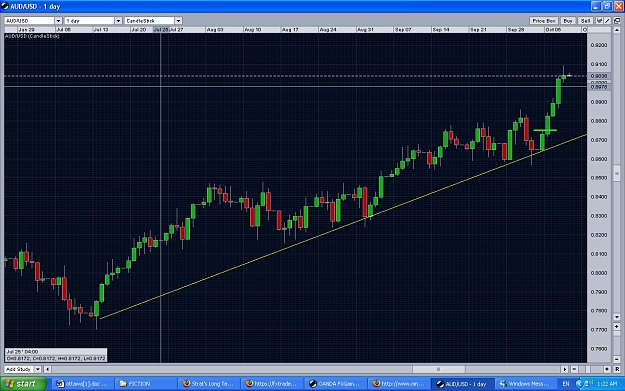Click the 0.9036 current price label
625x391 pixels.
pos(599,76)
